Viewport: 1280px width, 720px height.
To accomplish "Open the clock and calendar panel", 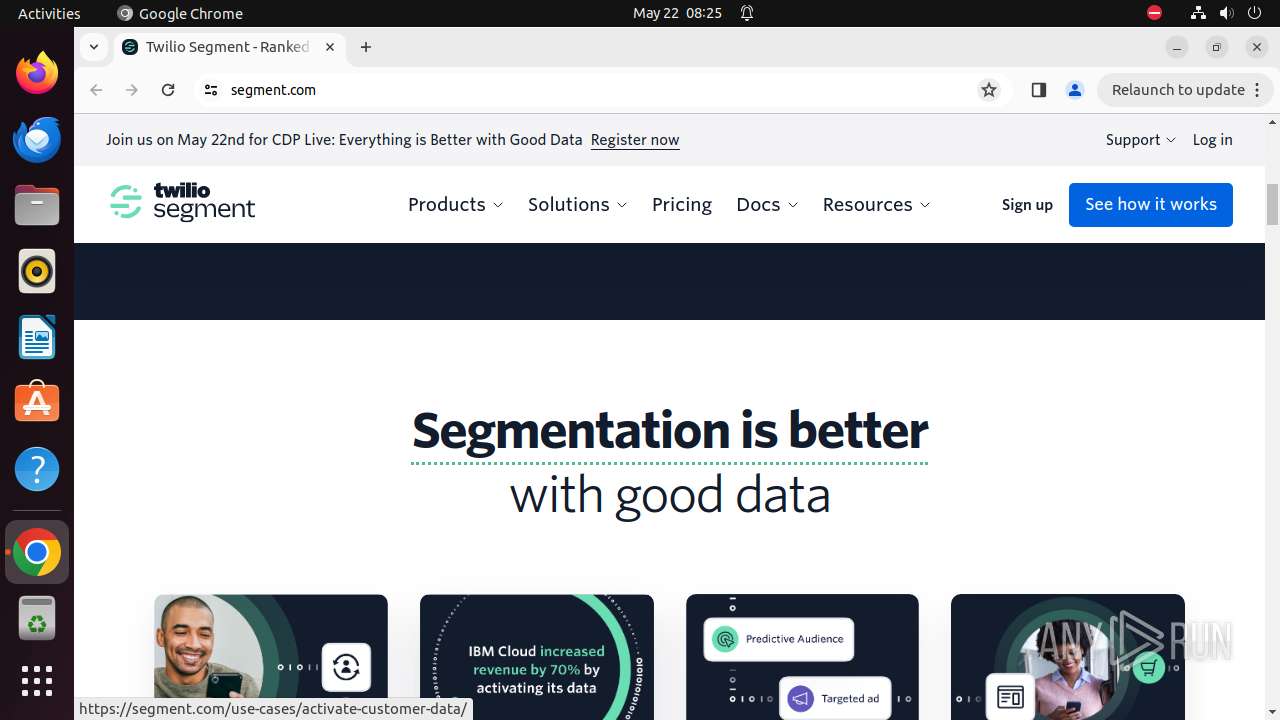I will pos(677,13).
